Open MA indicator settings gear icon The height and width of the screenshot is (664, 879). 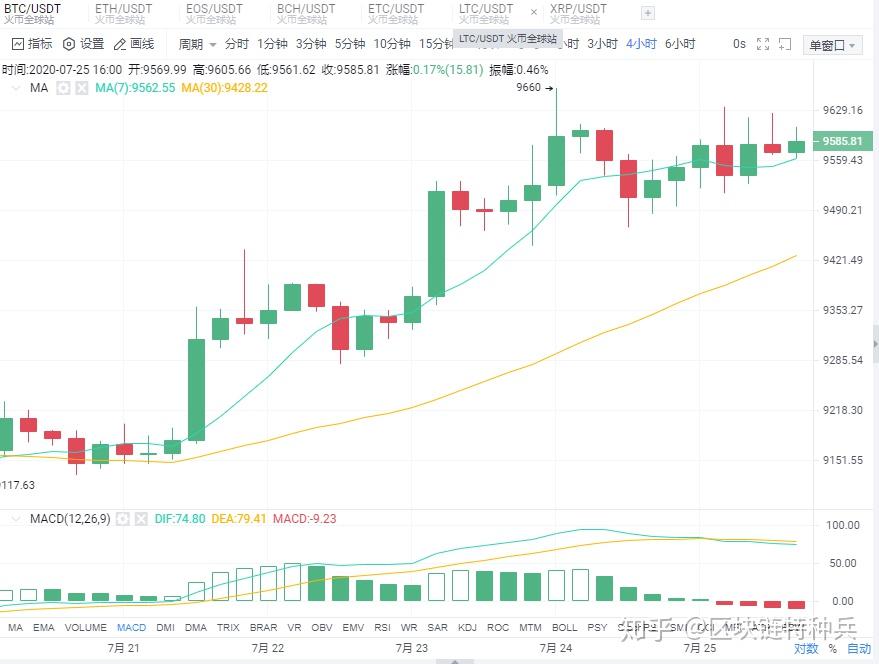tap(63, 88)
